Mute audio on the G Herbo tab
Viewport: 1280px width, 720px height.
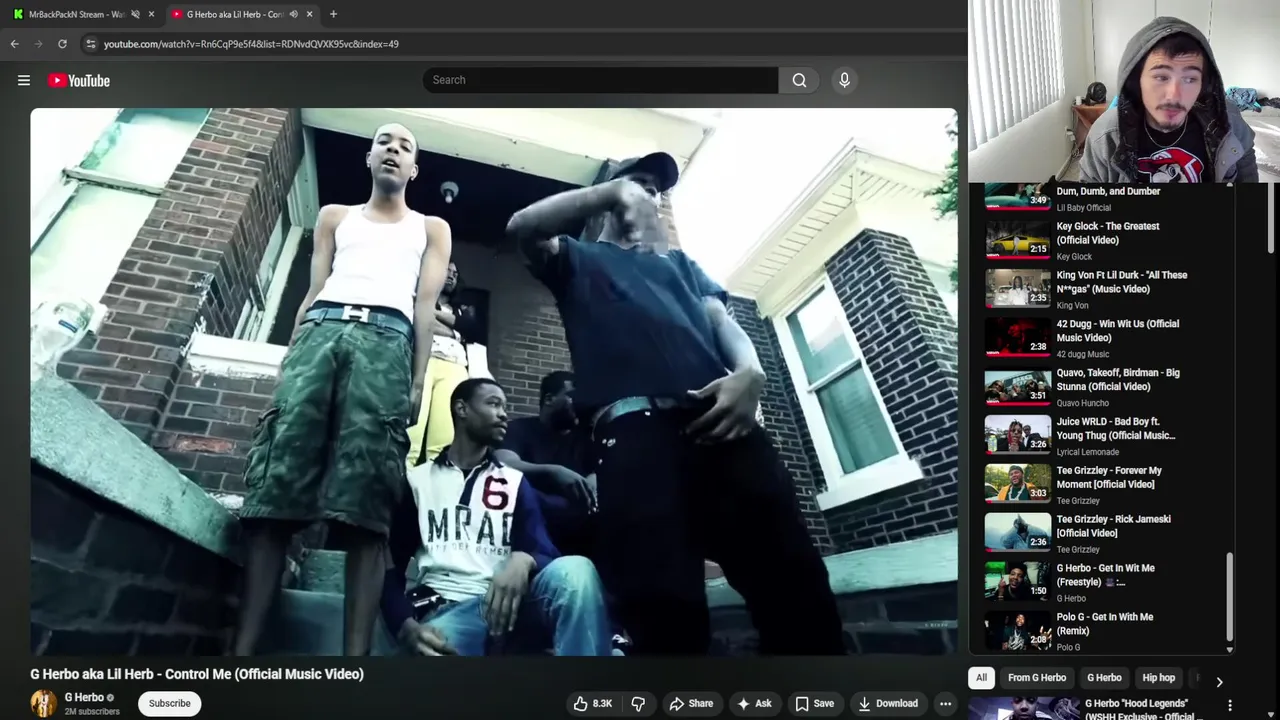tap(293, 14)
